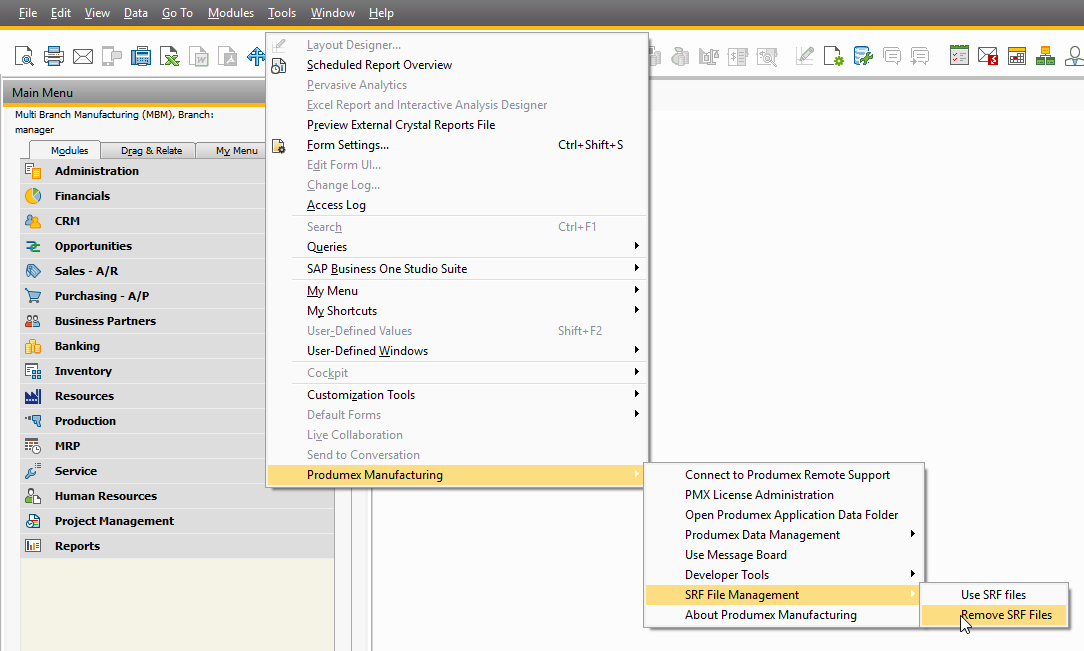Image resolution: width=1084 pixels, height=651 pixels.
Task: Open PMX License Administration
Action: click(759, 495)
